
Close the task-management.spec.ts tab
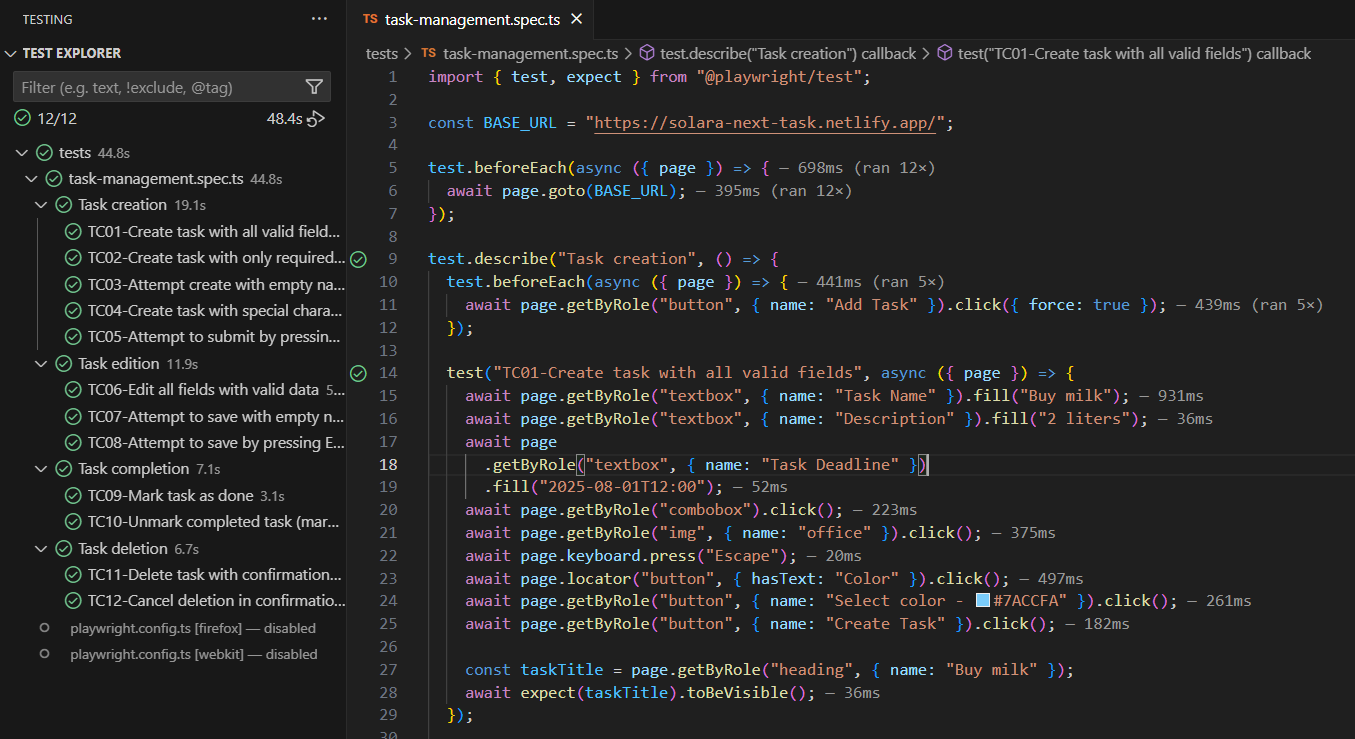(576, 18)
